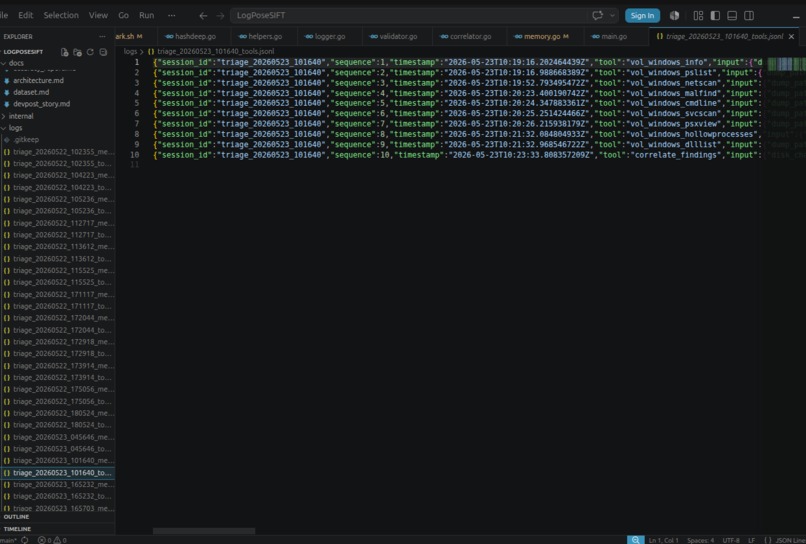Click Ln 1, Col 1 in status bar

pyautogui.click(x=663, y=540)
